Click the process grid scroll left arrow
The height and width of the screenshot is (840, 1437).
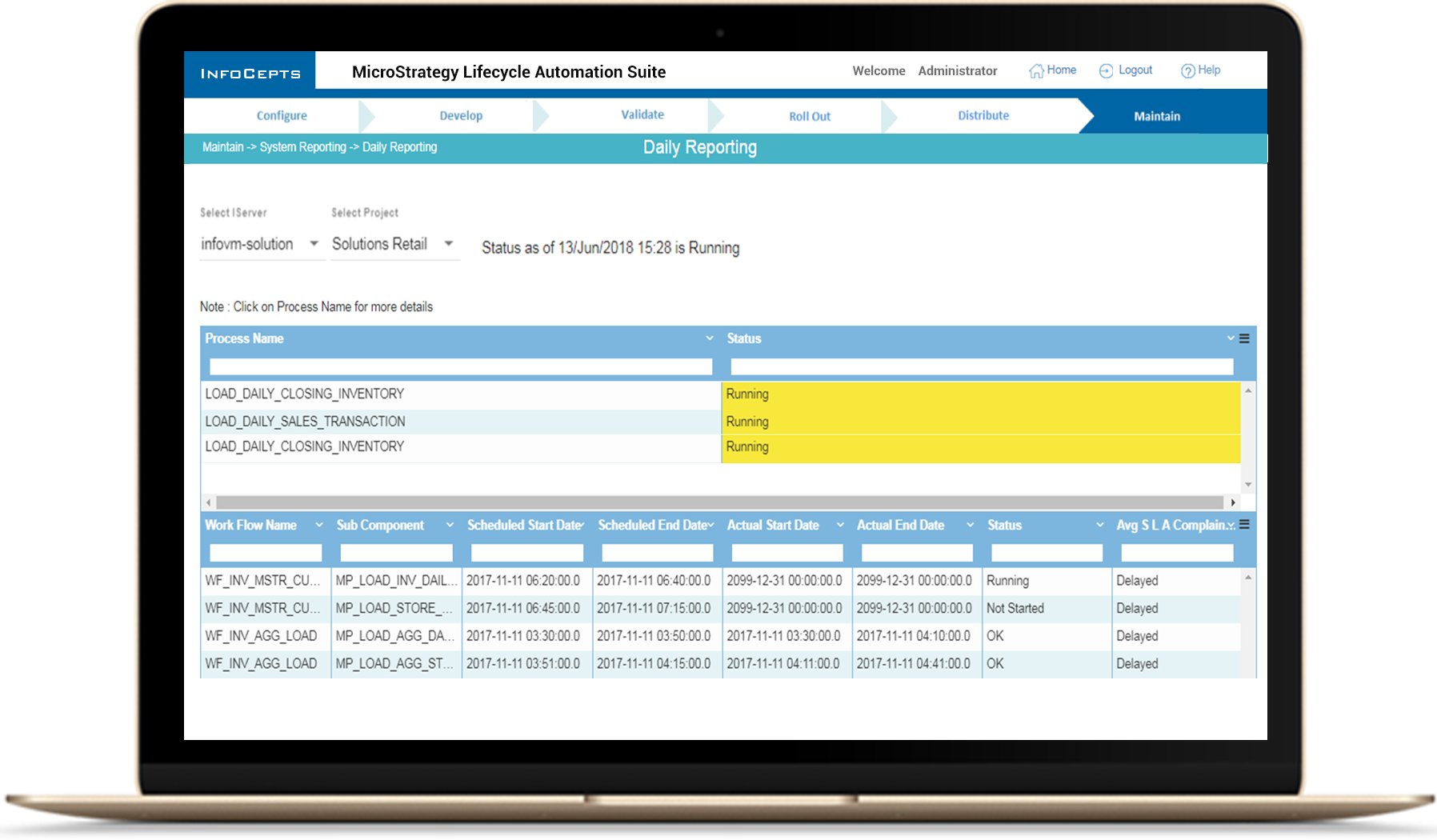pyautogui.click(x=209, y=502)
